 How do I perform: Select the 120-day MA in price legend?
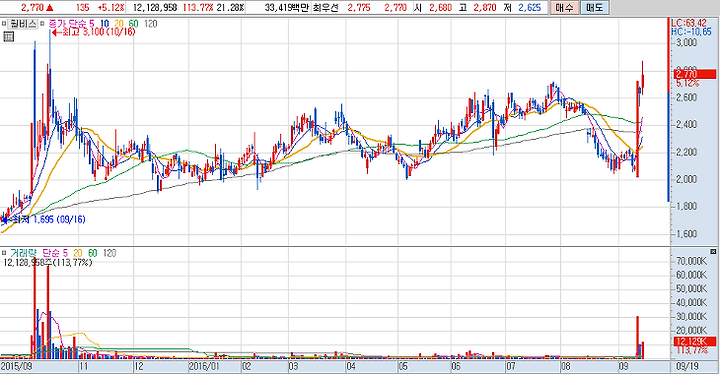[151, 23]
